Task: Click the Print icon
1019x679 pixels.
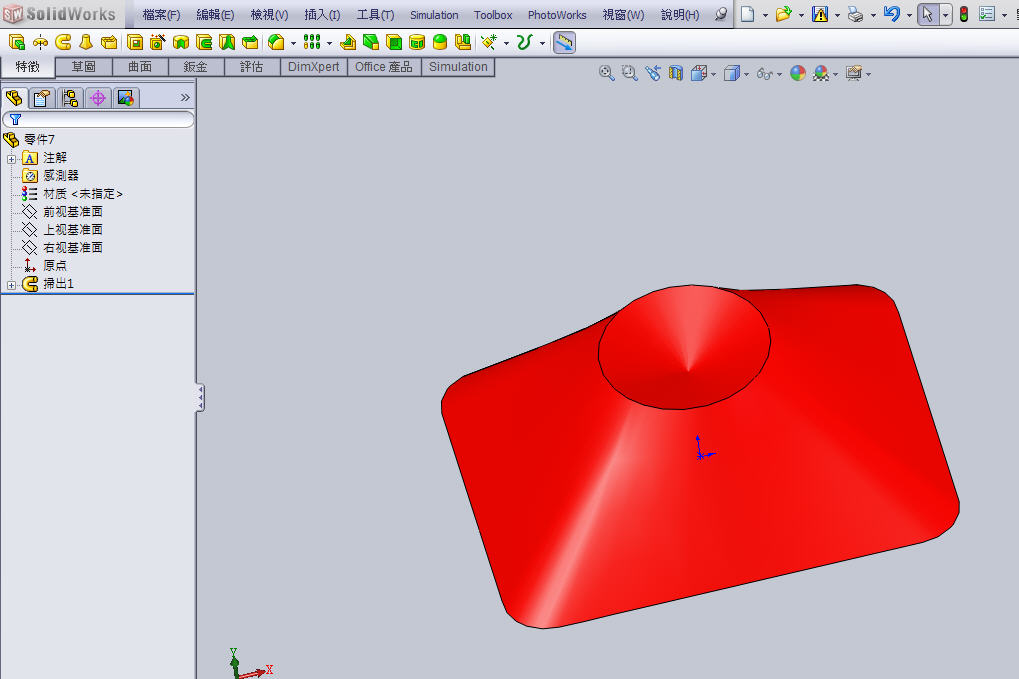Action: tap(855, 14)
